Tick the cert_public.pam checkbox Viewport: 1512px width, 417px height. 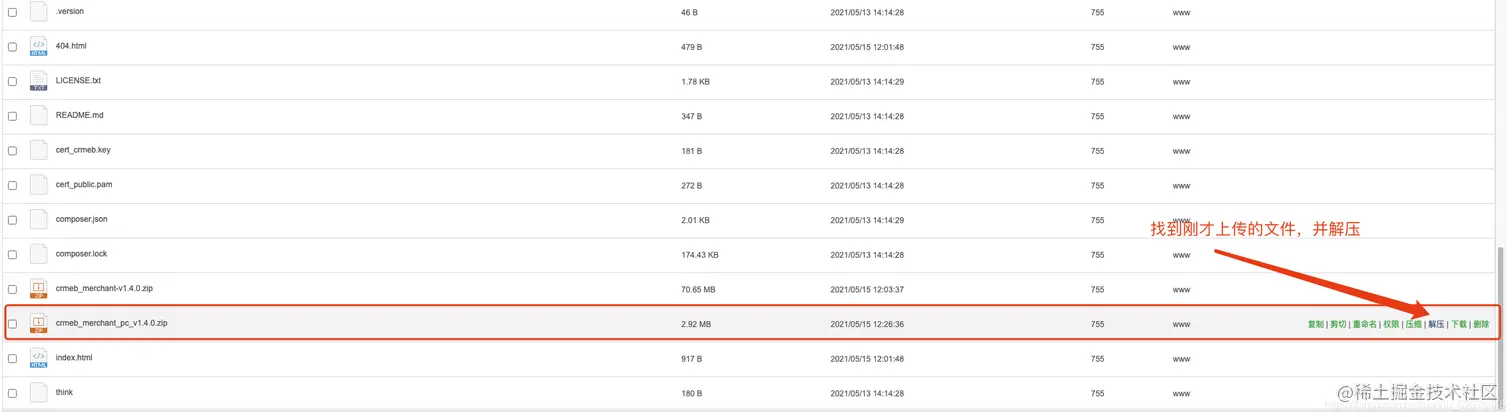pyautogui.click(x=13, y=186)
